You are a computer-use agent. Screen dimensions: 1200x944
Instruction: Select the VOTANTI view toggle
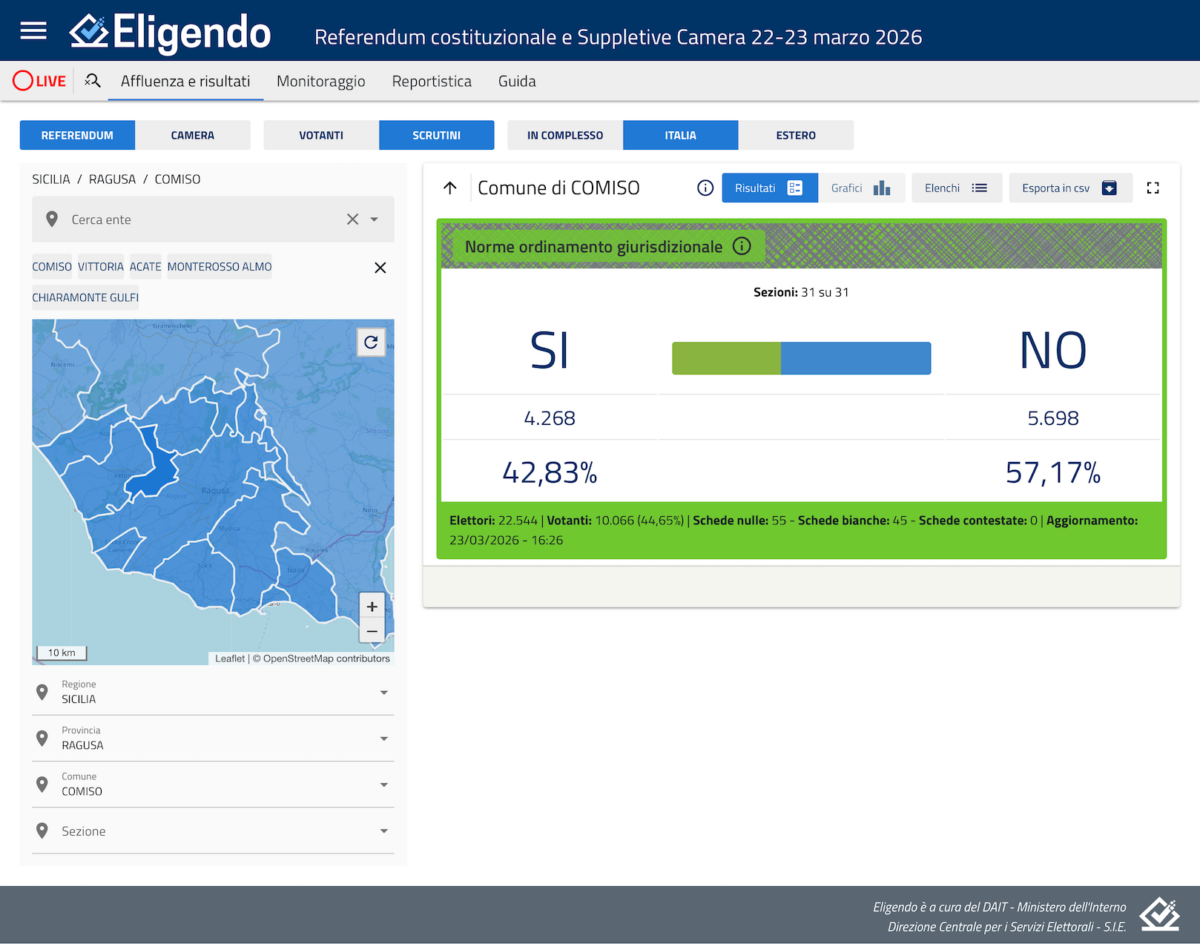(321, 135)
